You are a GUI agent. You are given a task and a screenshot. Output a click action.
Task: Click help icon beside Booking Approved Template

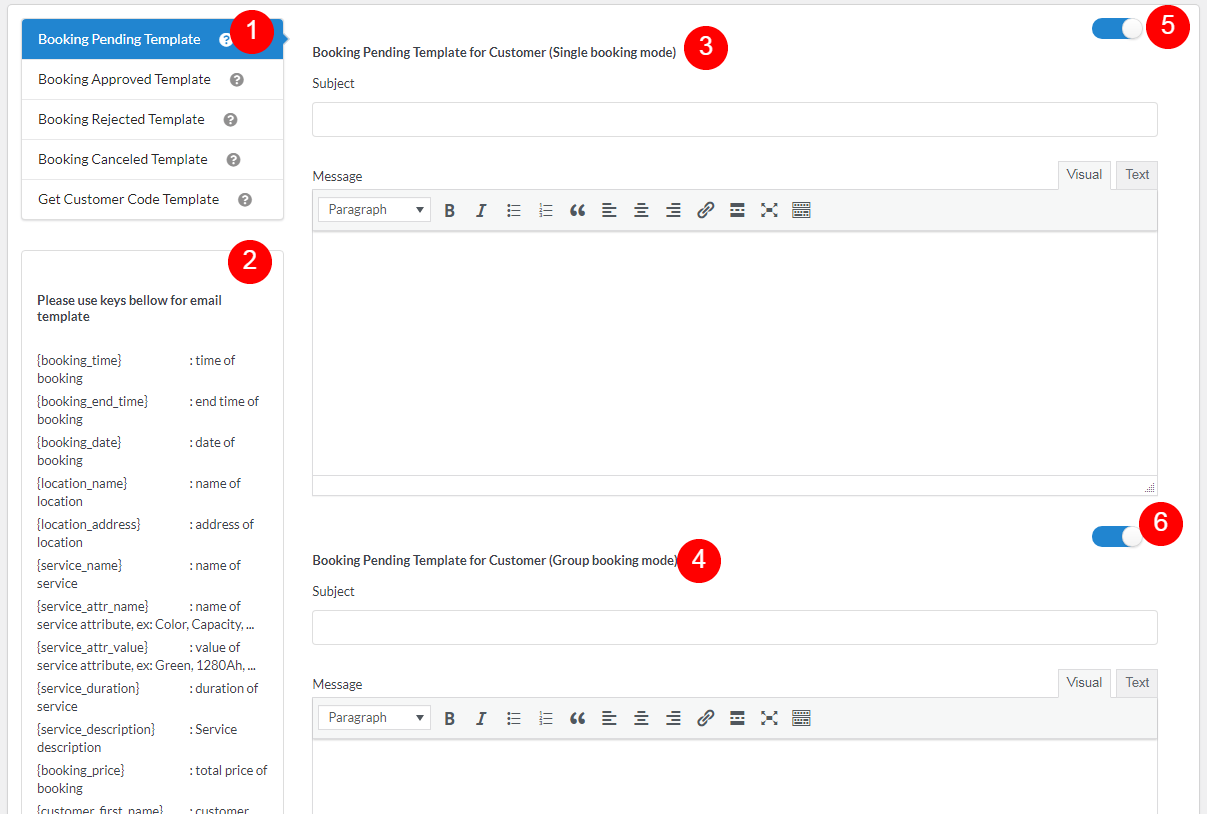point(237,80)
